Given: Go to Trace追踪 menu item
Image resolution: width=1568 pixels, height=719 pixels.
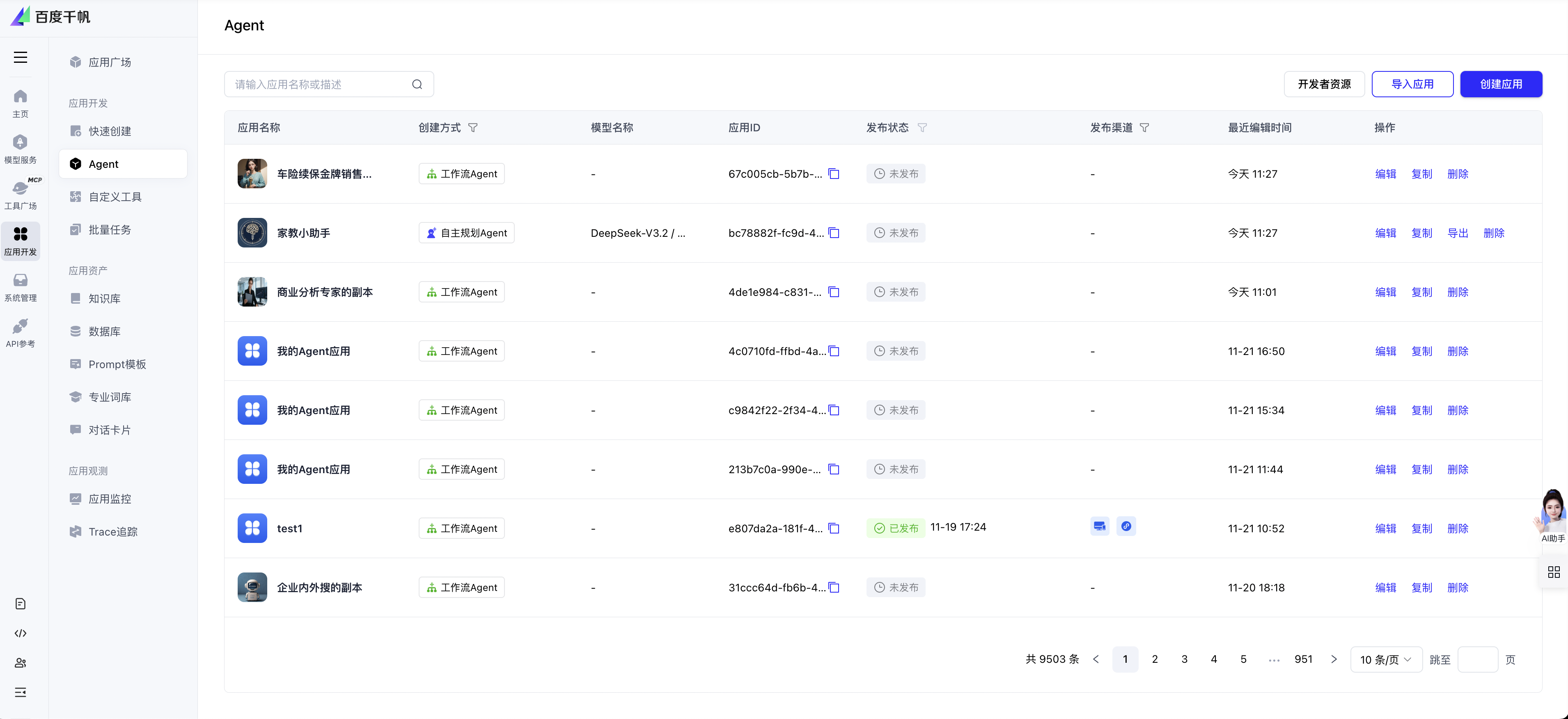Looking at the screenshot, I should (112, 531).
